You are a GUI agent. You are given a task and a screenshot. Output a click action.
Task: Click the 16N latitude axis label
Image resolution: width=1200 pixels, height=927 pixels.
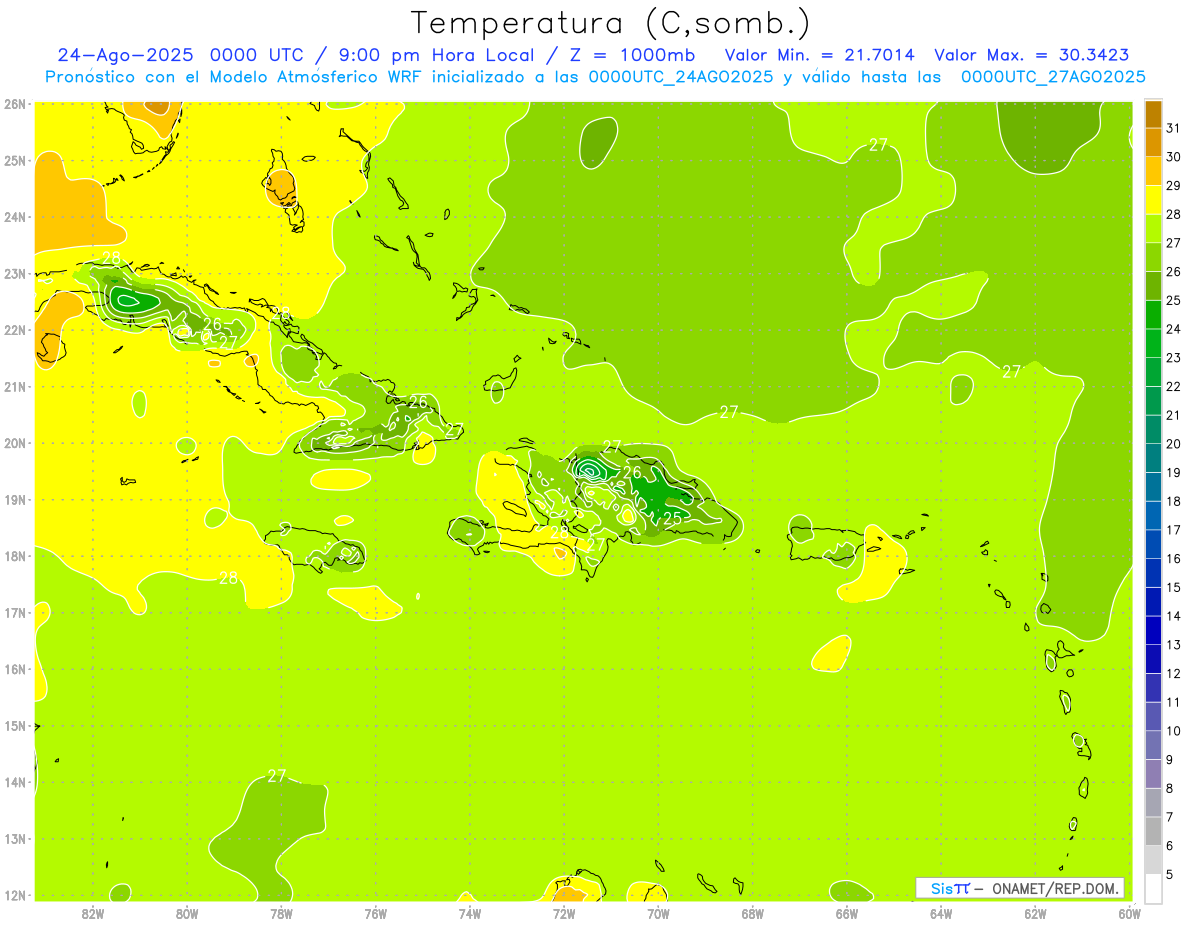(15, 669)
